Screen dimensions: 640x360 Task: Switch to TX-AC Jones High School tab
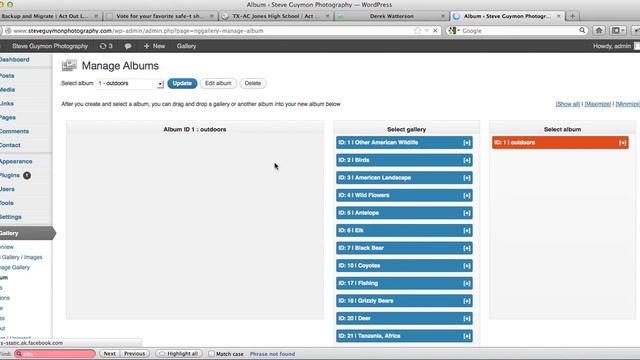[276, 16]
